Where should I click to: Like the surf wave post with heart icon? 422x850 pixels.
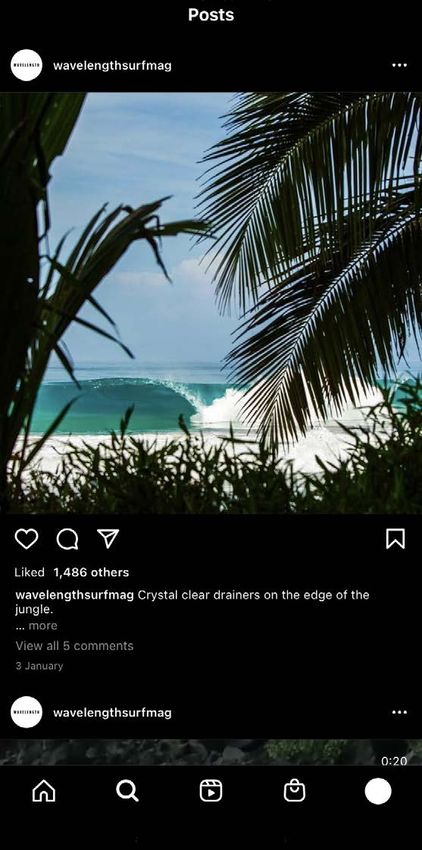(x=26, y=539)
